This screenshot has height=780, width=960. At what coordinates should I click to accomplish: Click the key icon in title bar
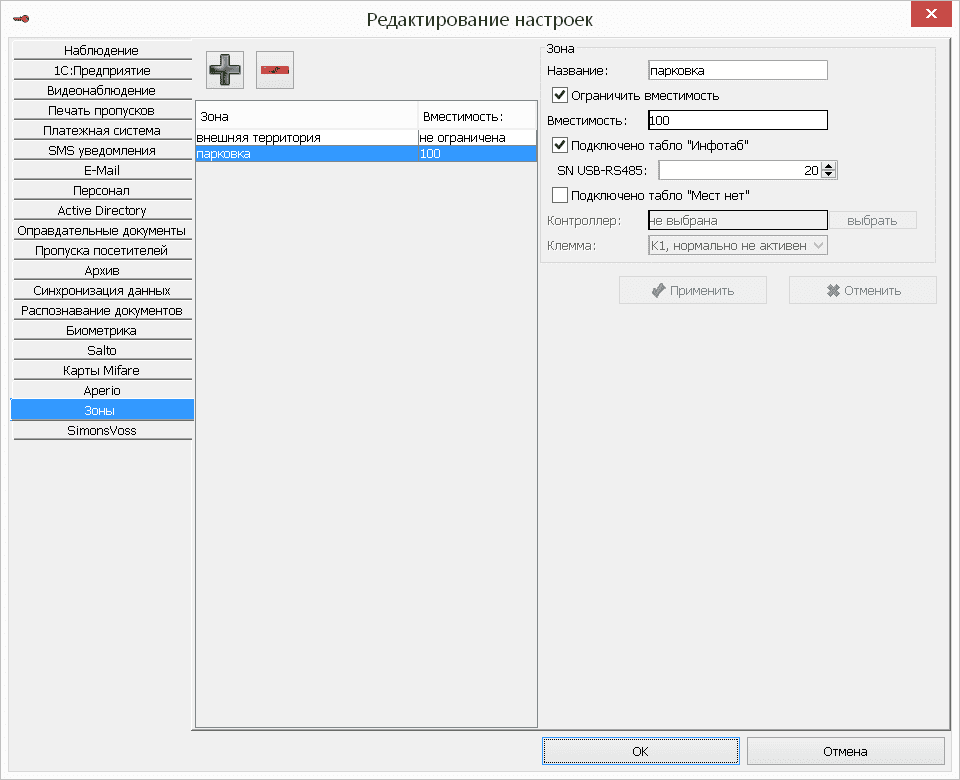19,17
